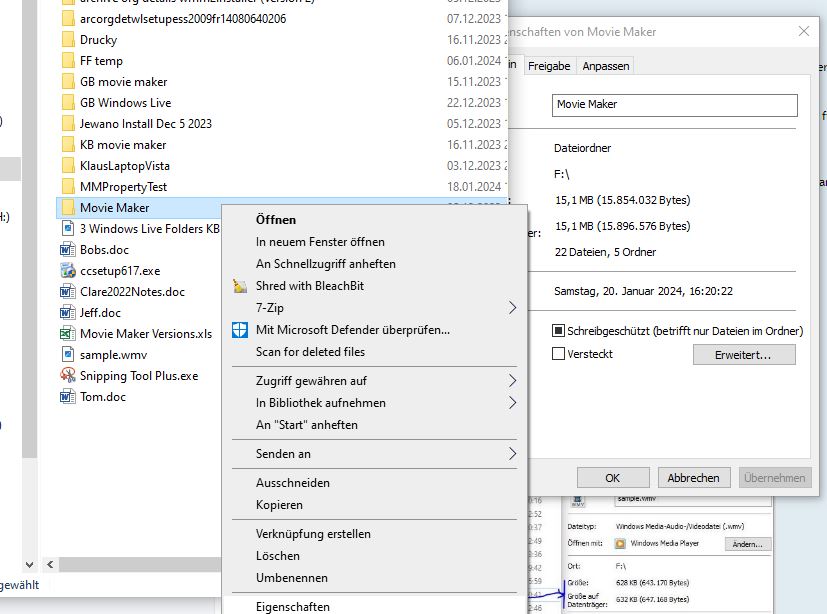This screenshot has width=827, height=614.
Task: Select the ccsetup617.exe installer icon
Action: pos(68,271)
